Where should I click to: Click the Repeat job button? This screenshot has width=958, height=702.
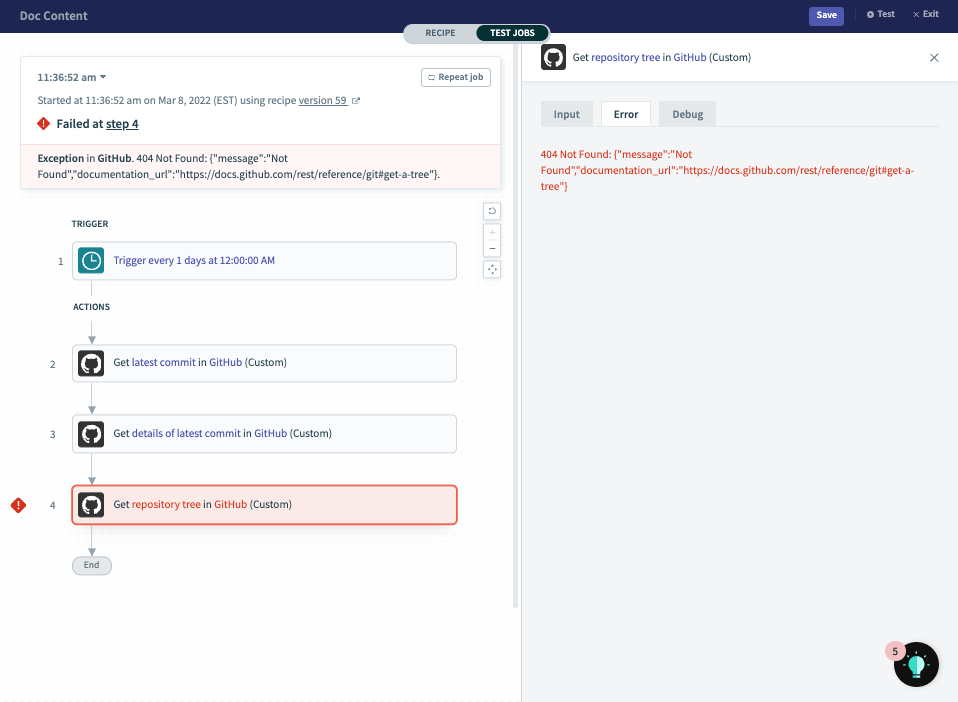(456, 77)
